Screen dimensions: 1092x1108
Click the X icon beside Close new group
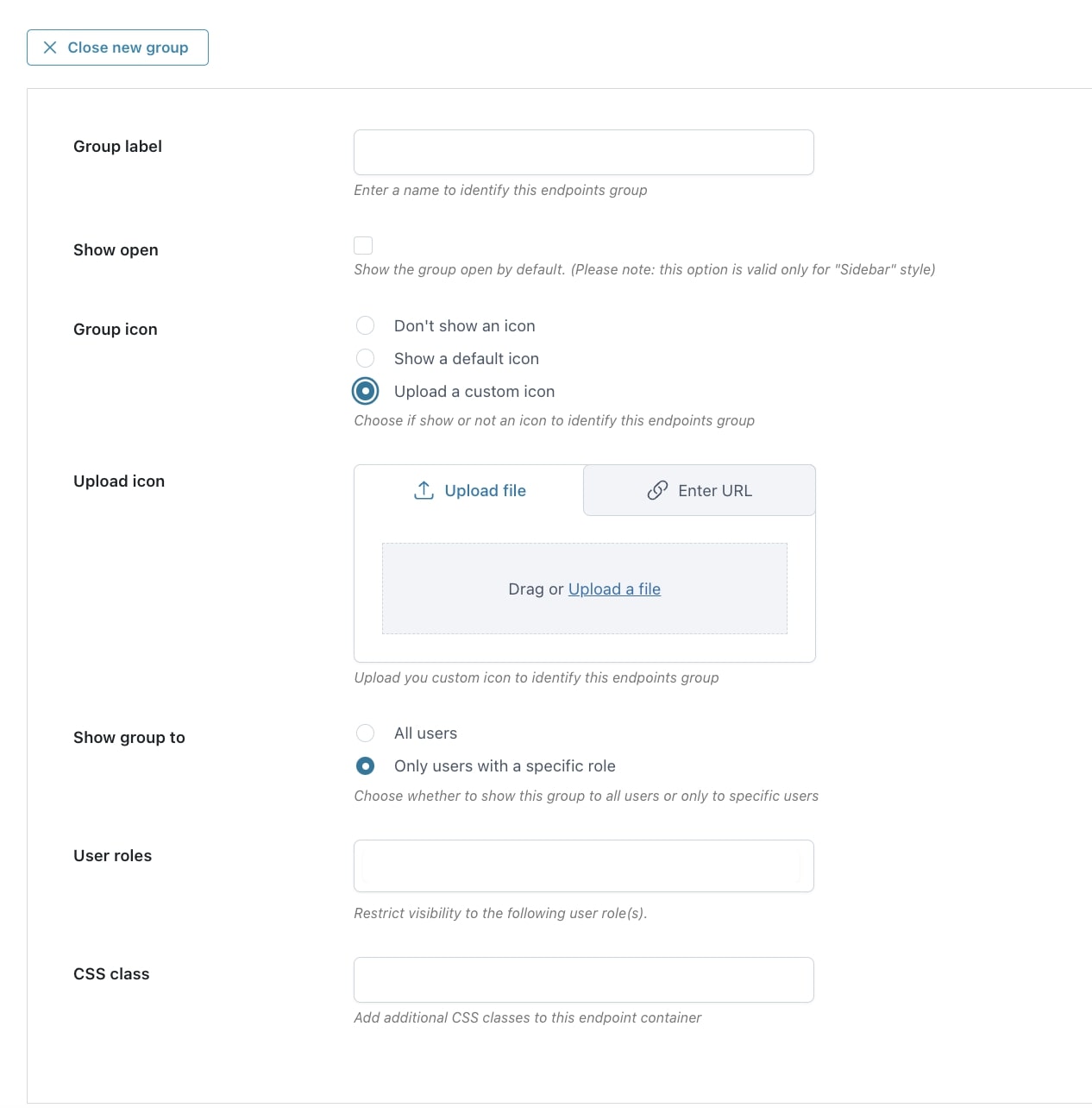50,47
